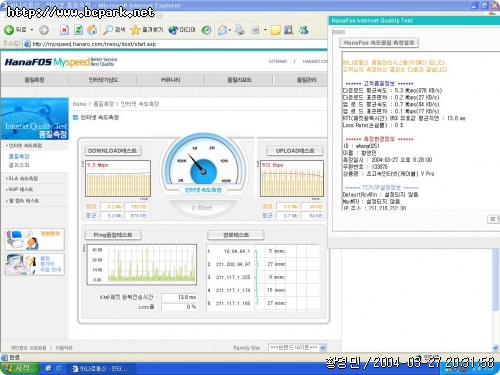Refresh the page with green arrows icon
Viewport: 500px width, 375px height.
tap(78, 30)
